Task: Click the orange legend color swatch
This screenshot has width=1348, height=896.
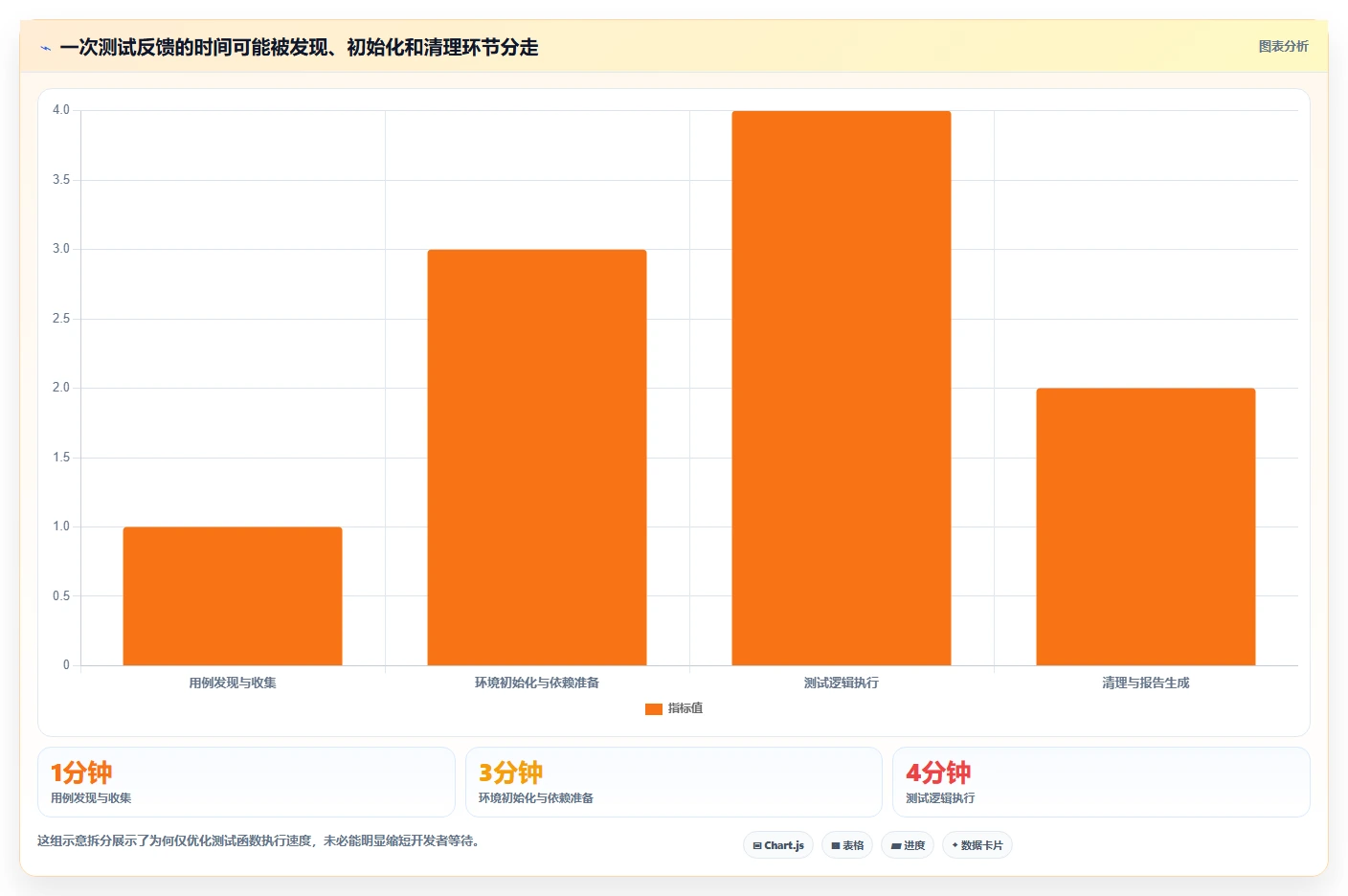Action: pyautogui.click(x=654, y=709)
